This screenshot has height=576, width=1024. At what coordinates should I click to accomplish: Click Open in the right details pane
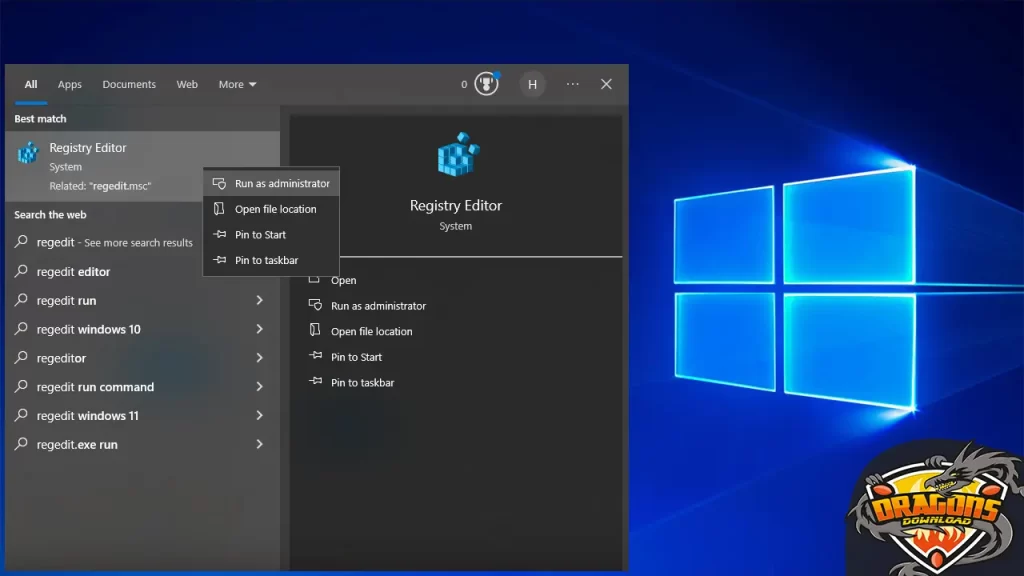(344, 281)
